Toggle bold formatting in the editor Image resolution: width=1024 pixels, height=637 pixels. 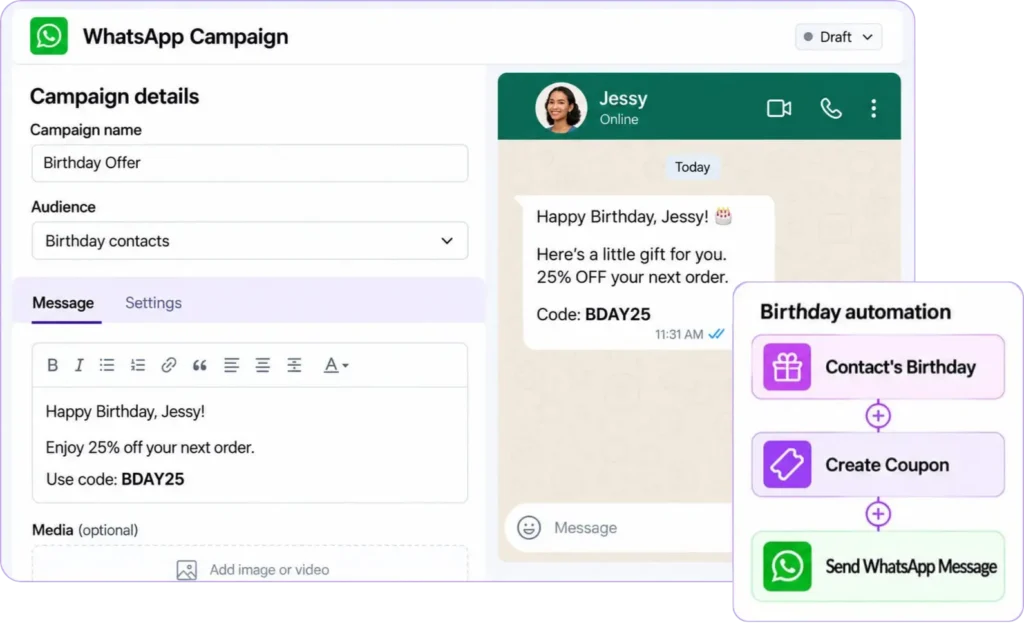[53, 365]
